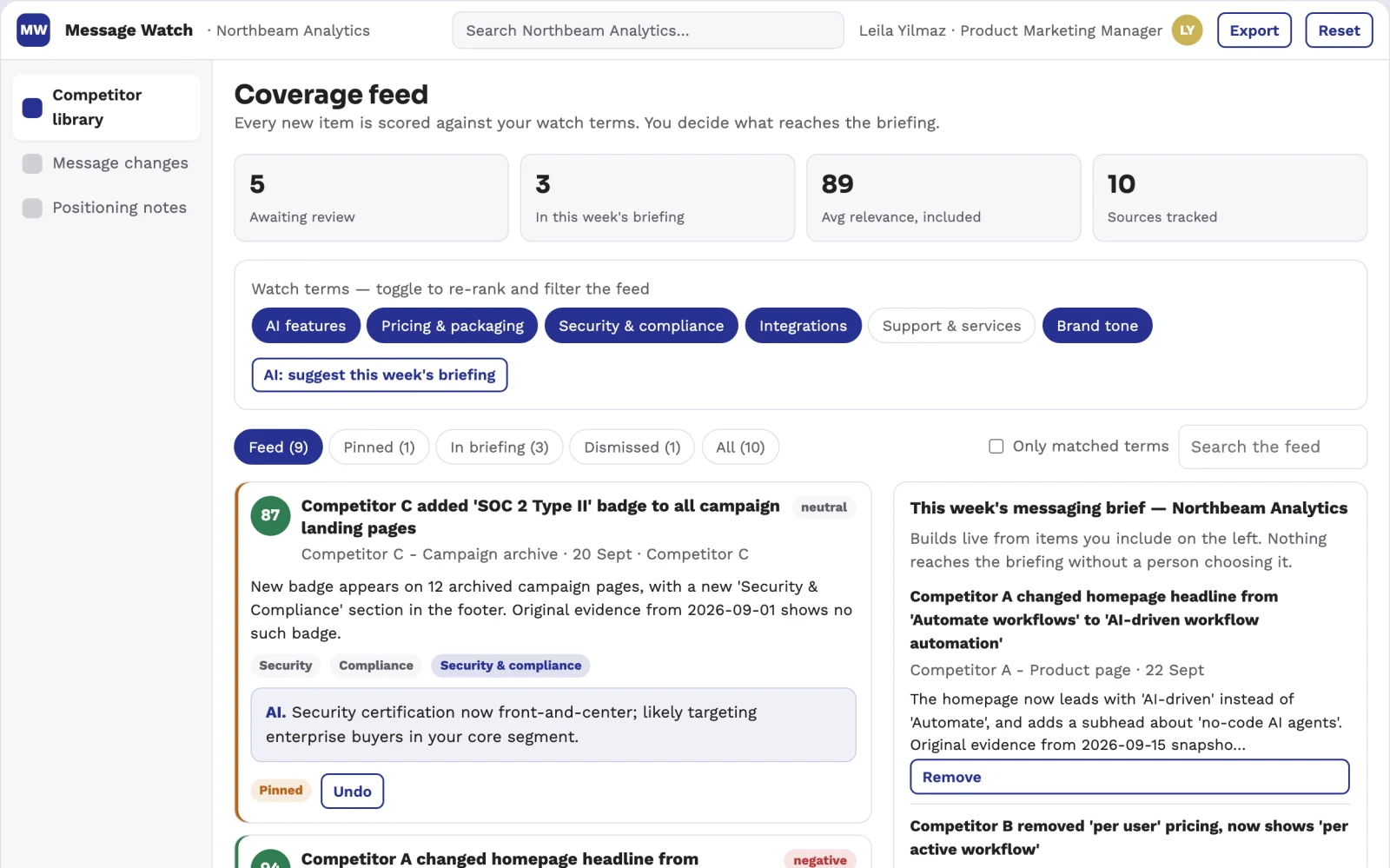Click the Avg relevance, included stat card
The height and width of the screenshot is (868, 1390).
(943, 198)
